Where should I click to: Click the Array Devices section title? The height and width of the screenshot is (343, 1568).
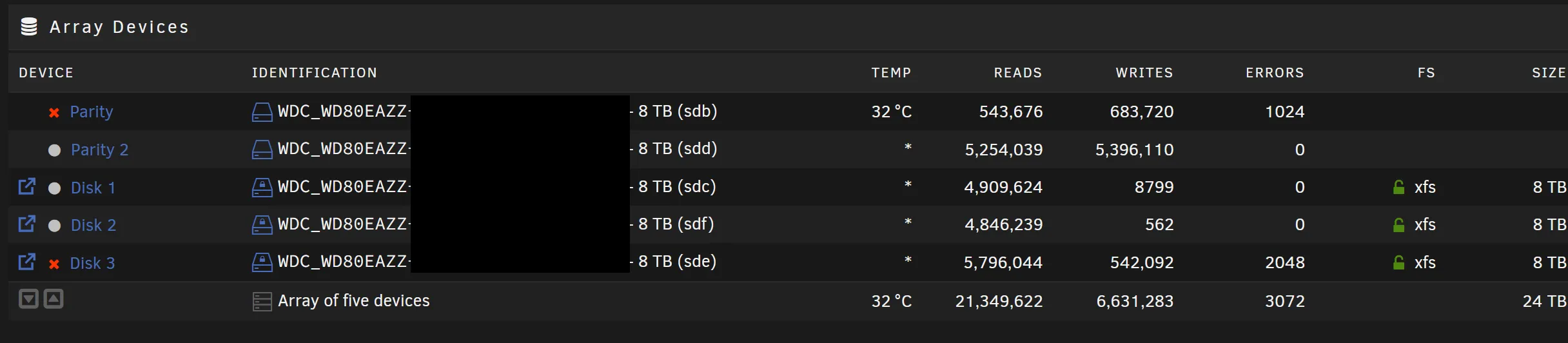pyautogui.click(x=119, y=27)
